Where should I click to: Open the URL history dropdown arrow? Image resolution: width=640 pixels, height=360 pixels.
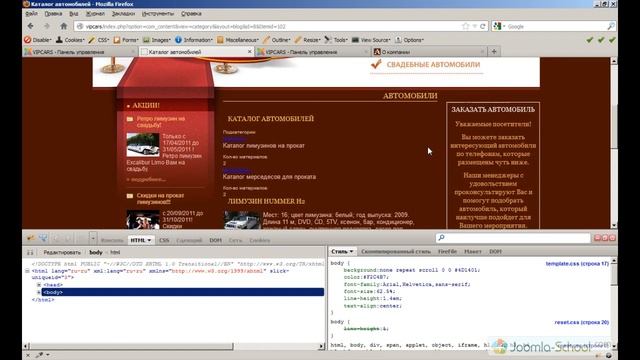coord(474,26)
